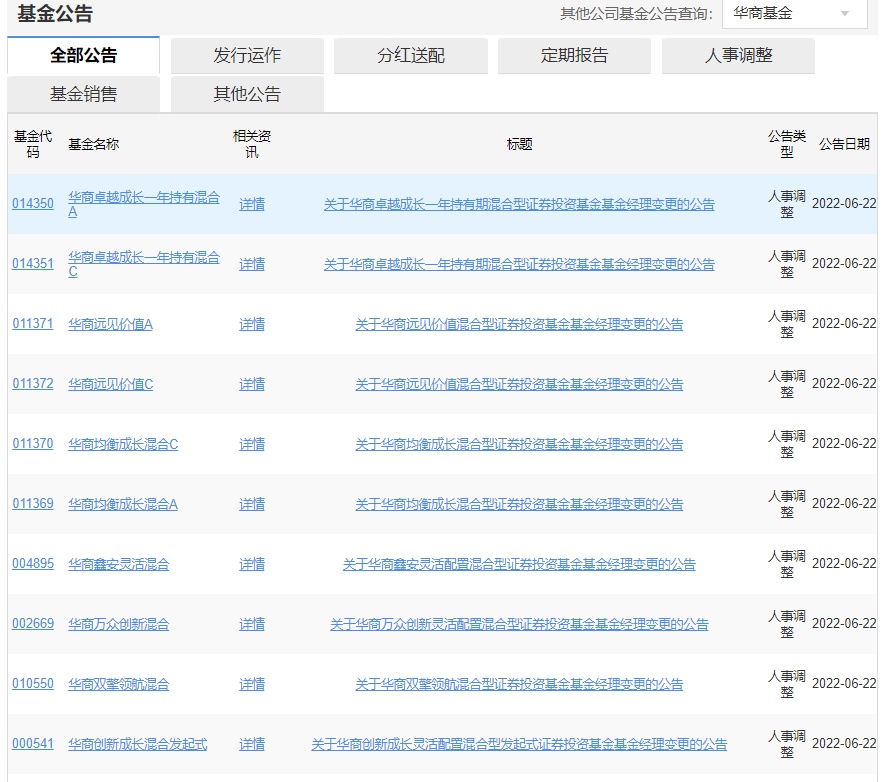
Task: Open fund code 011371
Action: point(33,324)
